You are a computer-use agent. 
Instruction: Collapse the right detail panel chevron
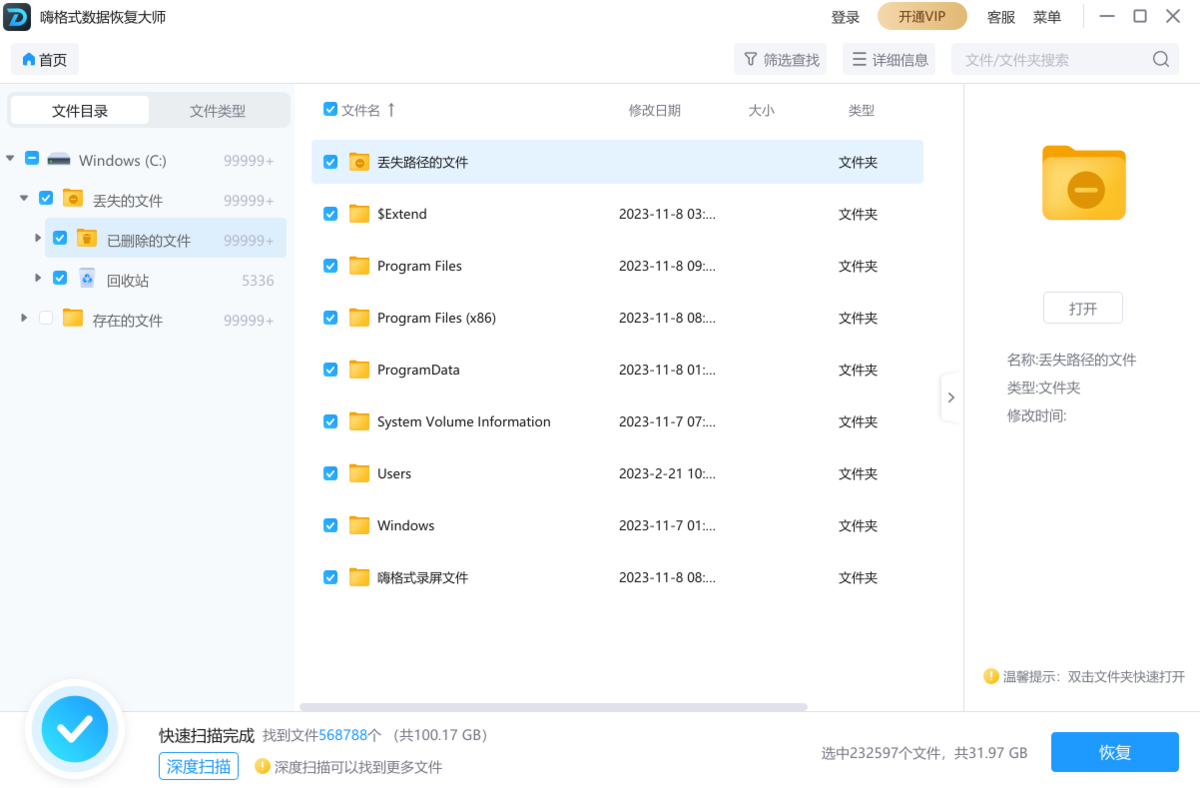coord(951,397)
